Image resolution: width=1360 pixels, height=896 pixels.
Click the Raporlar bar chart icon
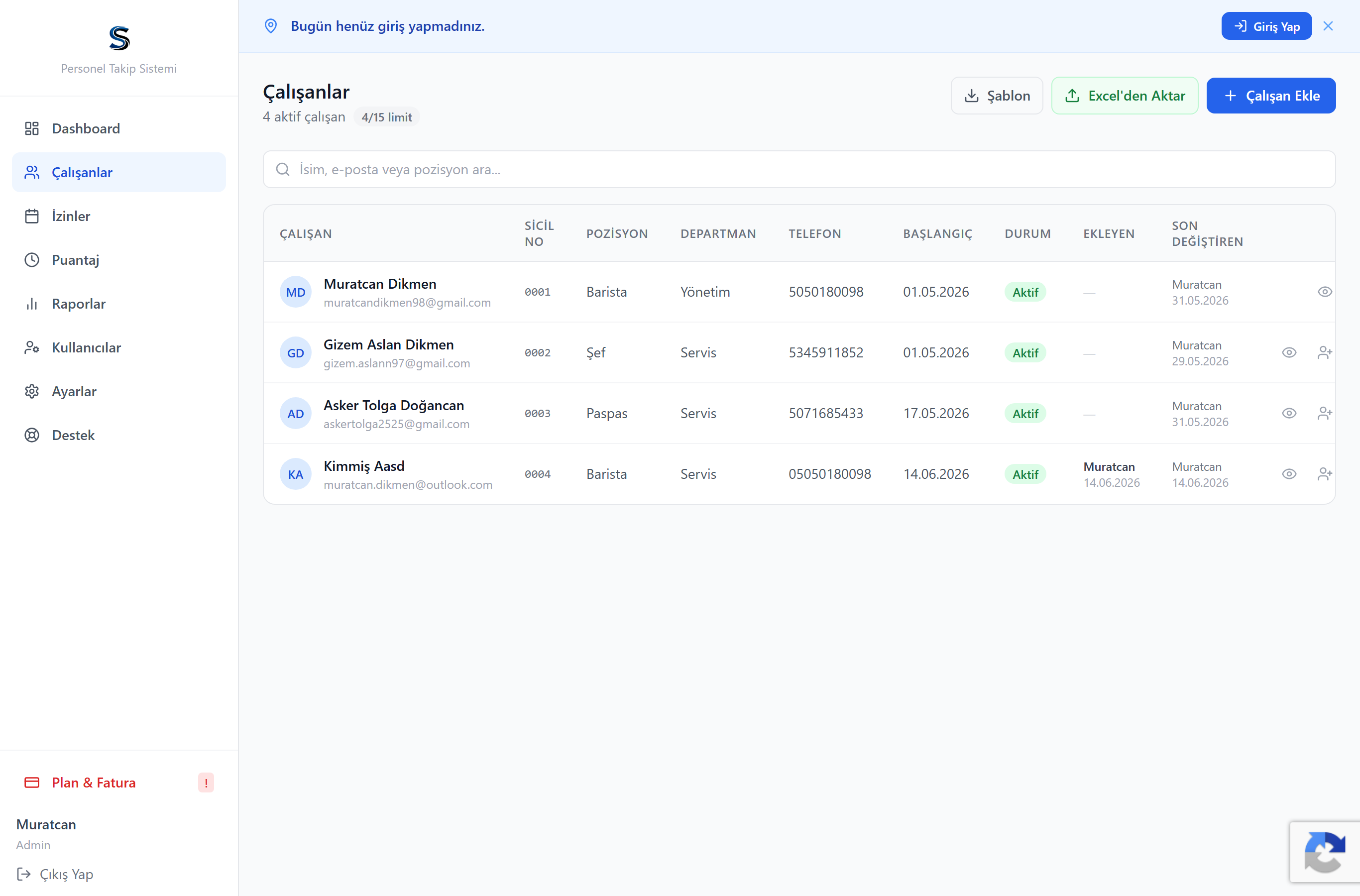pyautogui.click(x=32, y=304)
